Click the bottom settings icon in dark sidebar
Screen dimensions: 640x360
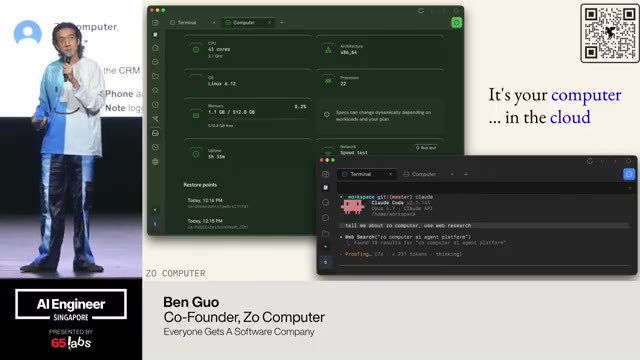(x=325, y=262)
